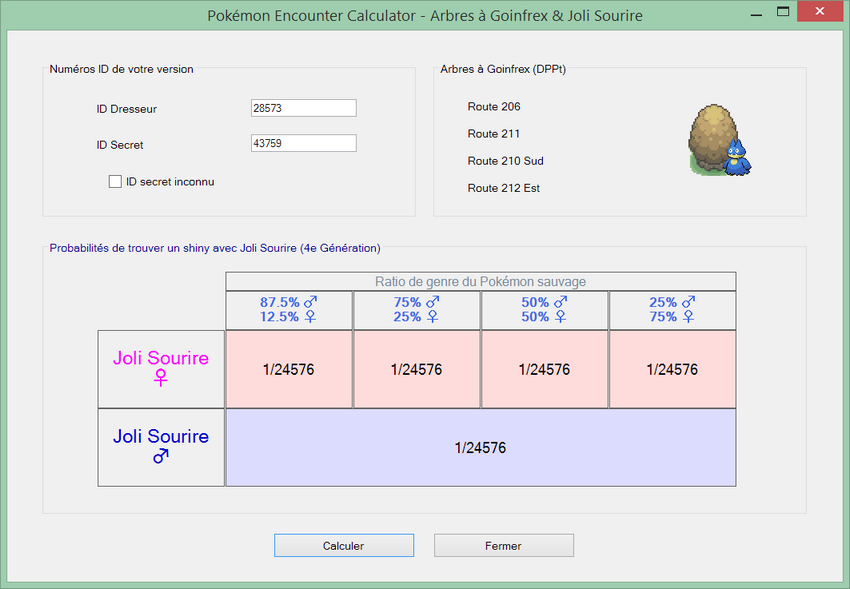The image size is (850, 589).
Task: Click pink result cell under 87.5% male
Action: [289, 370]
